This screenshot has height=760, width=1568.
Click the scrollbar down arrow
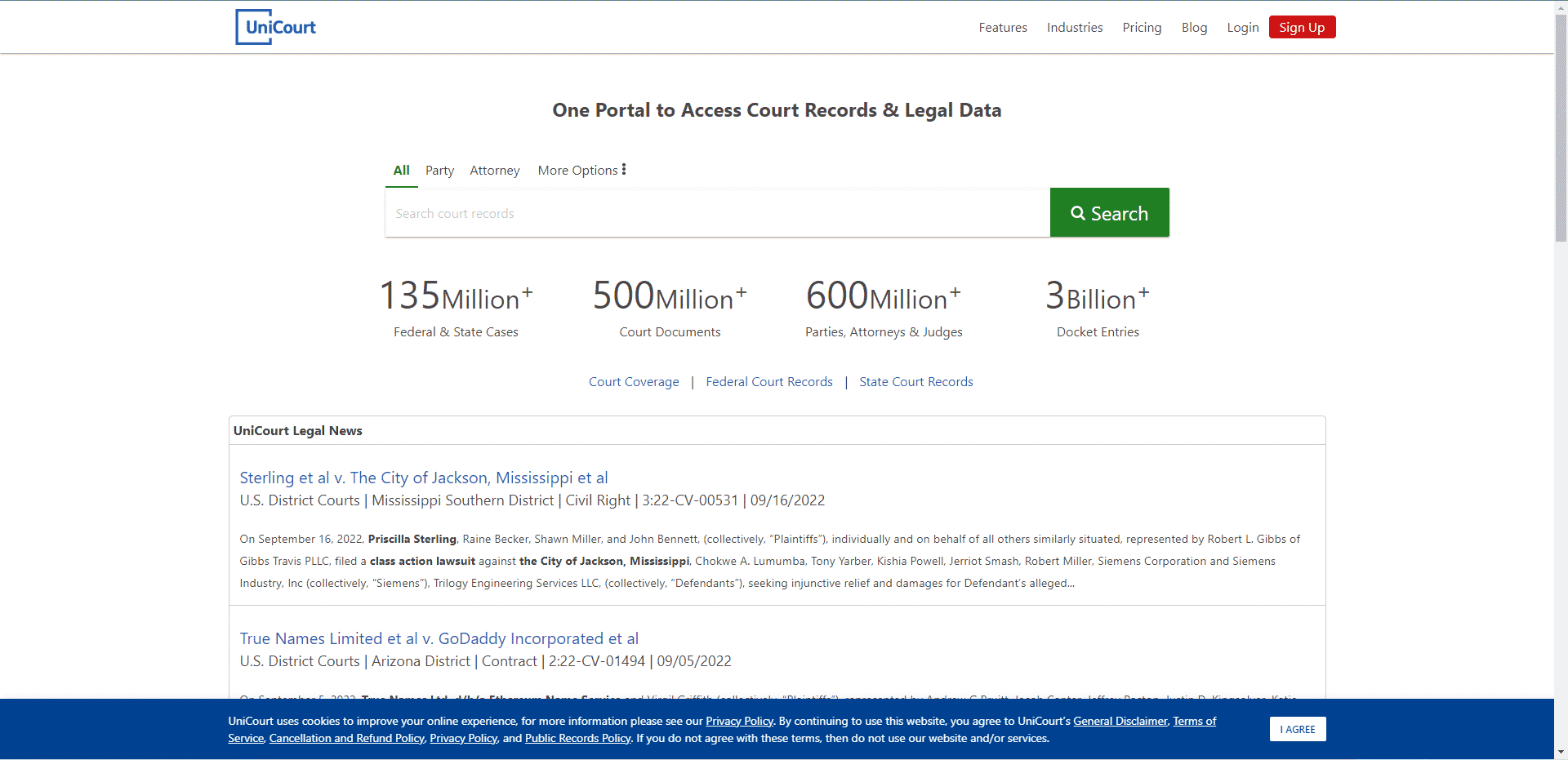coord(1561,752)
